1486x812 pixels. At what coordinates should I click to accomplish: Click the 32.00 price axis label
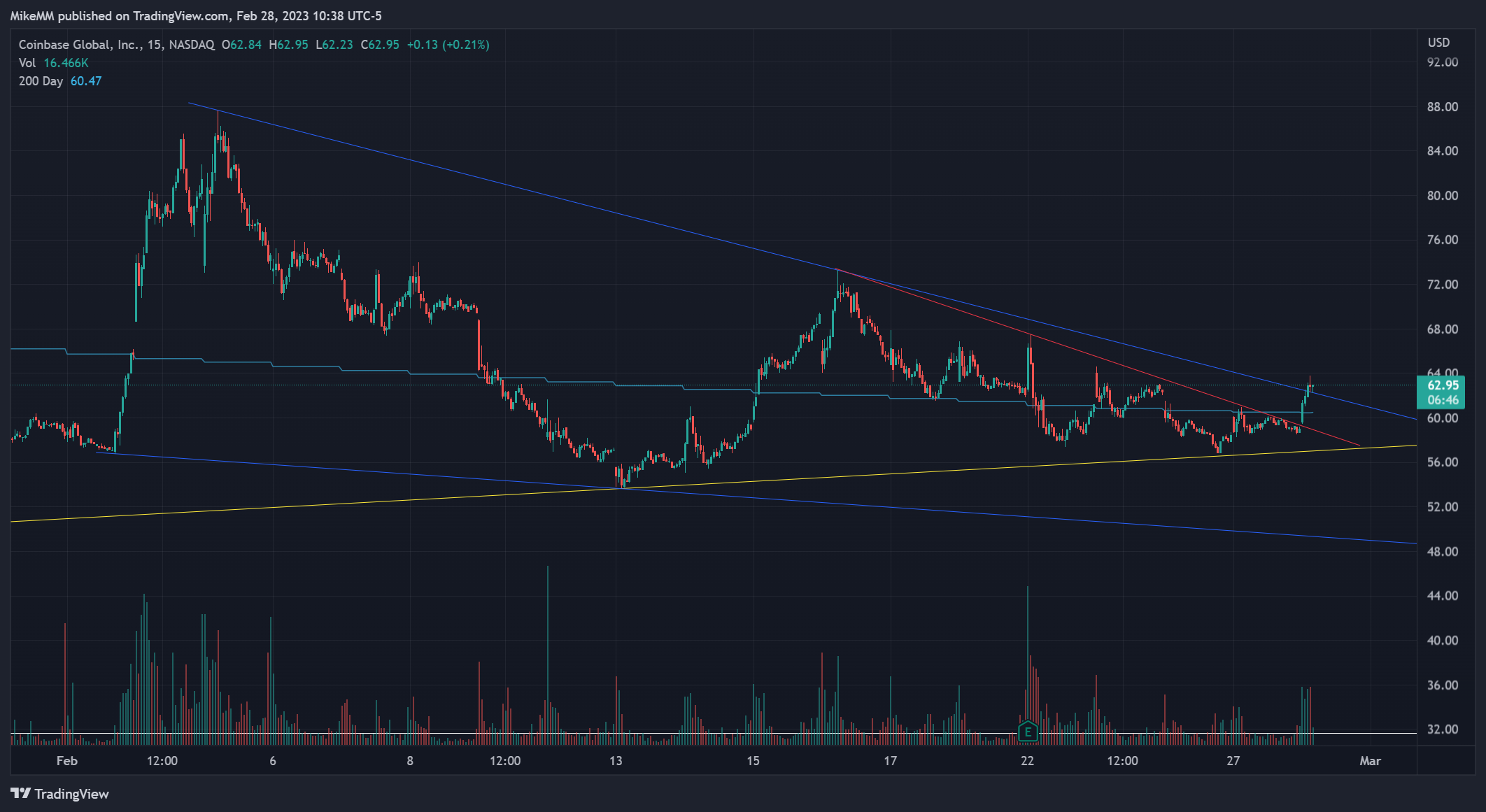pos(1443,729)
